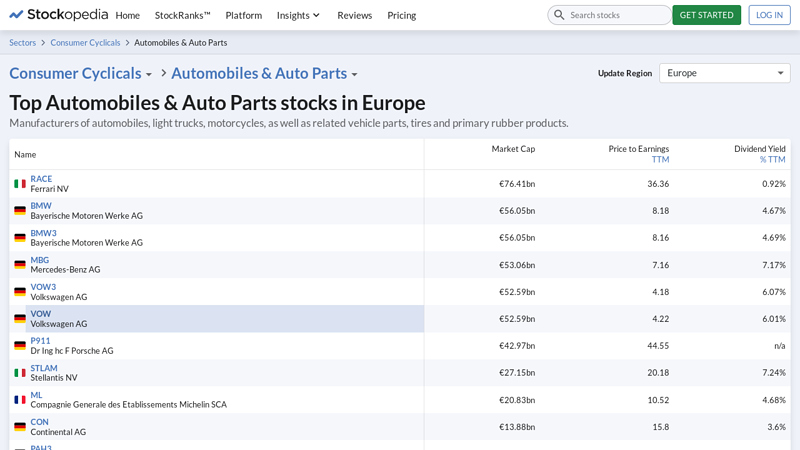Click Ferrari's market cap €76.41bn

point(517,184)
